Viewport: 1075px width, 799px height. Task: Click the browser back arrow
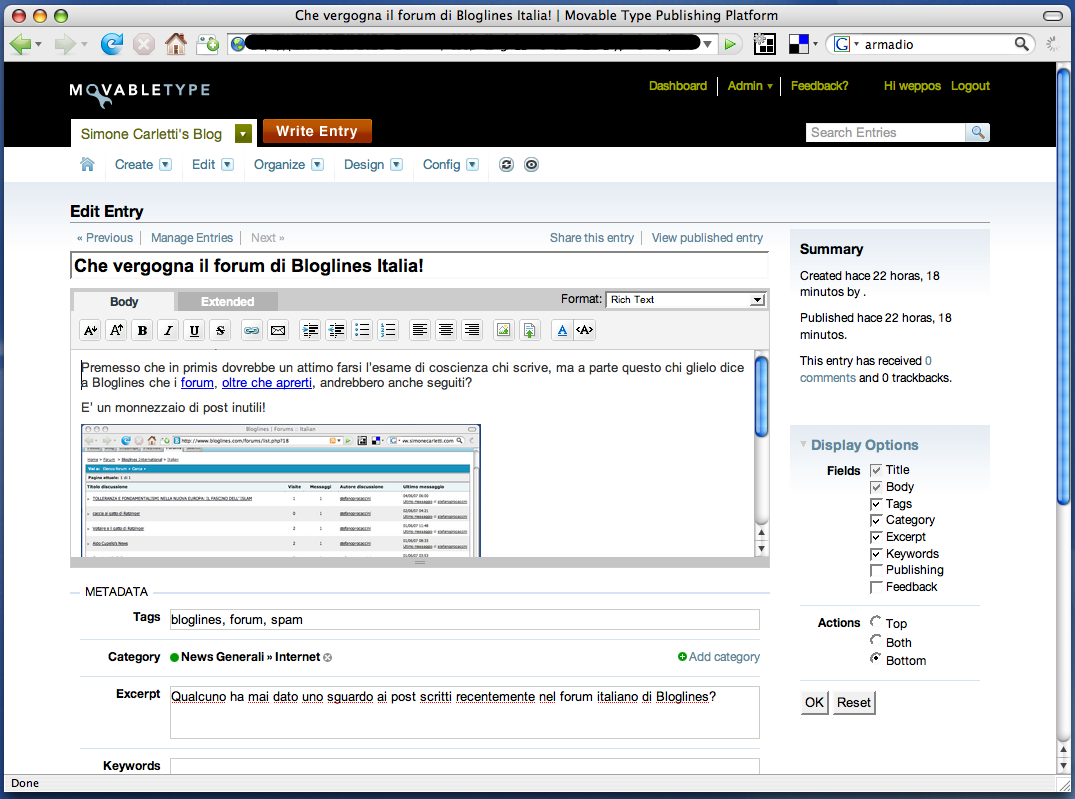(21, 44)
